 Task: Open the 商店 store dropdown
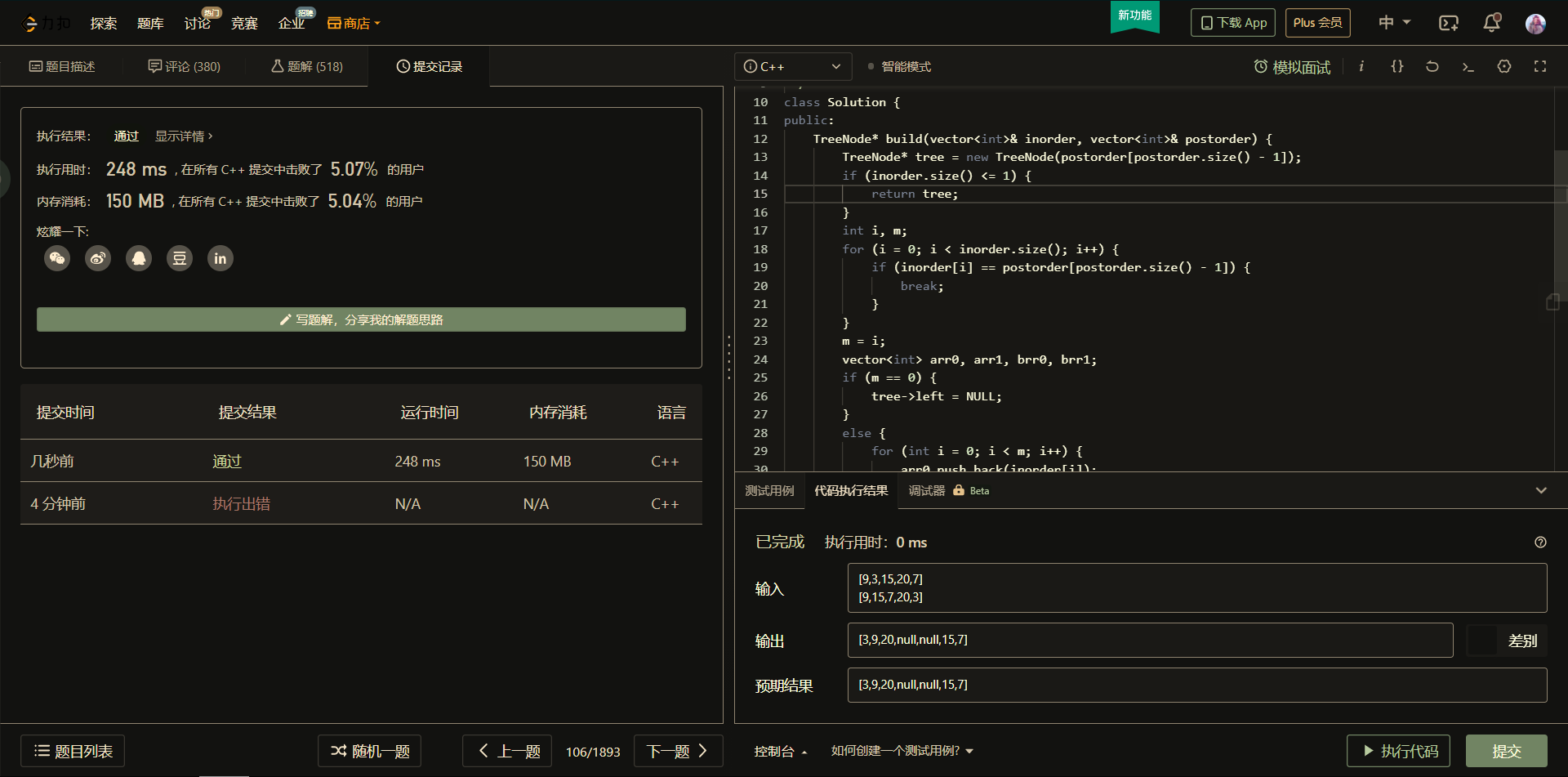[x=354, y=23]
